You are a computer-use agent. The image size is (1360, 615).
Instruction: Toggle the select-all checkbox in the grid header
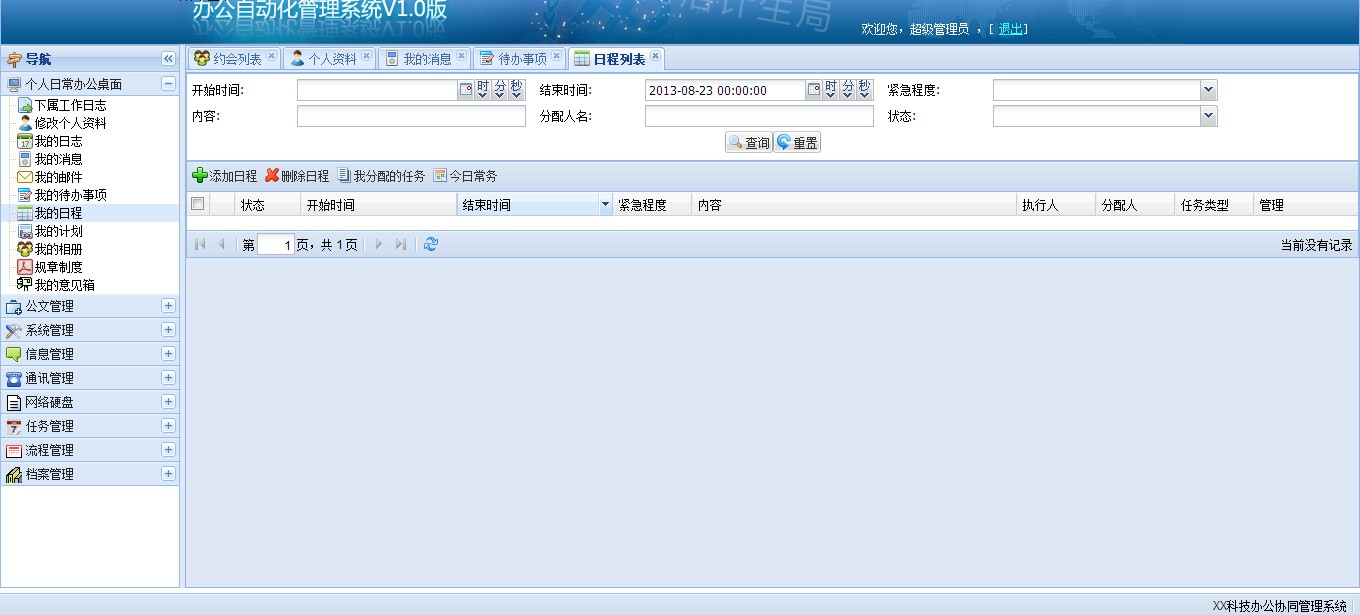click(197, 204)
